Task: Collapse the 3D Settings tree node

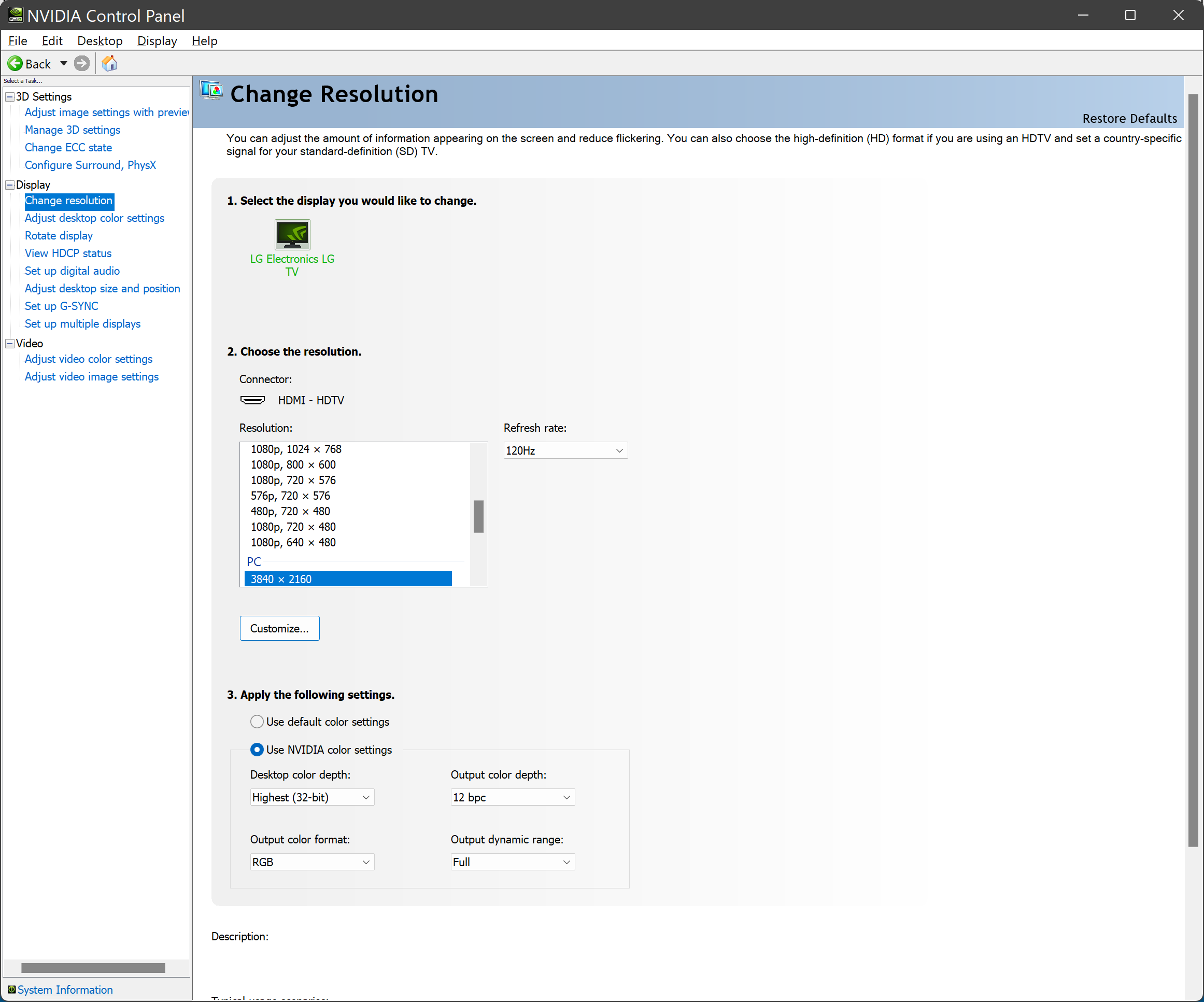Action: (x=10, y=97)
